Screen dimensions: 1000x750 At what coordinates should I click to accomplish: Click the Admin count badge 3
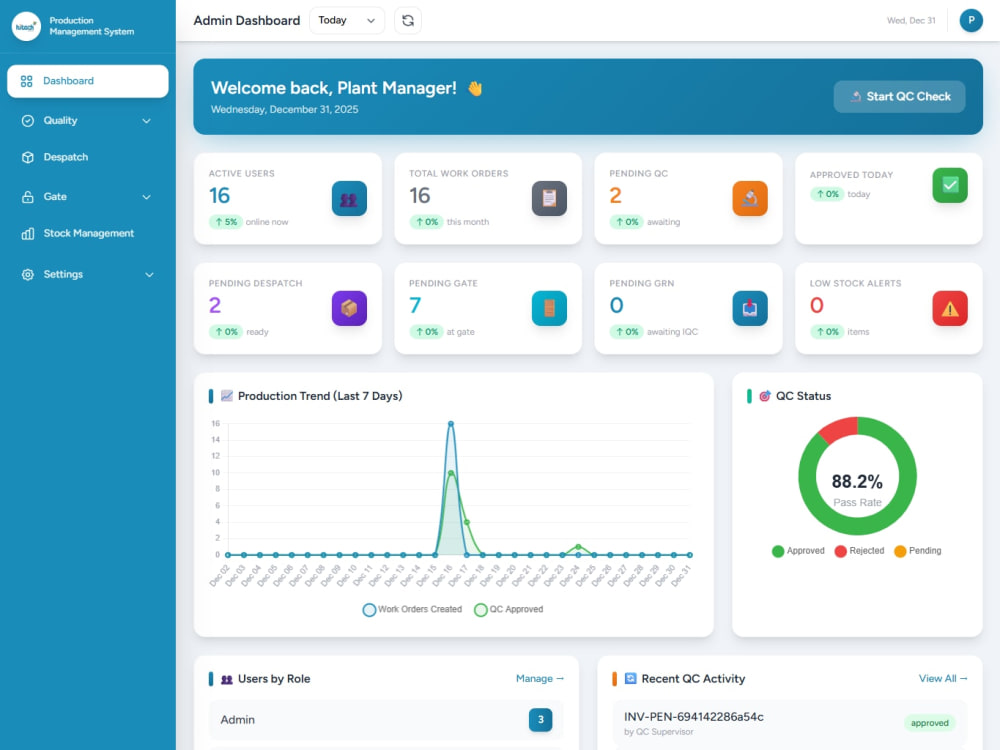(x=540, y=719)
